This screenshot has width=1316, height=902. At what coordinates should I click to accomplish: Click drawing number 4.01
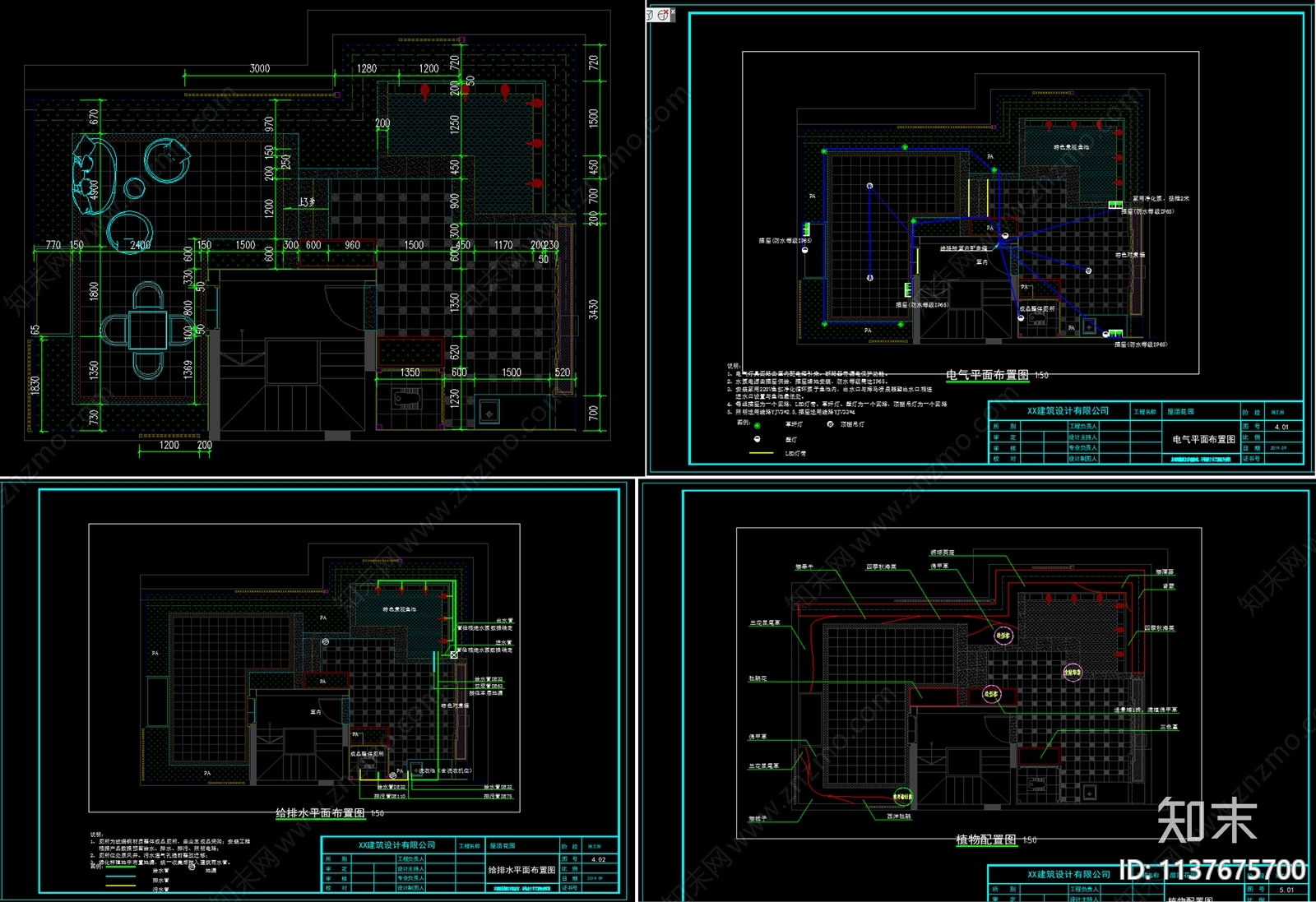pos(1281,427)
